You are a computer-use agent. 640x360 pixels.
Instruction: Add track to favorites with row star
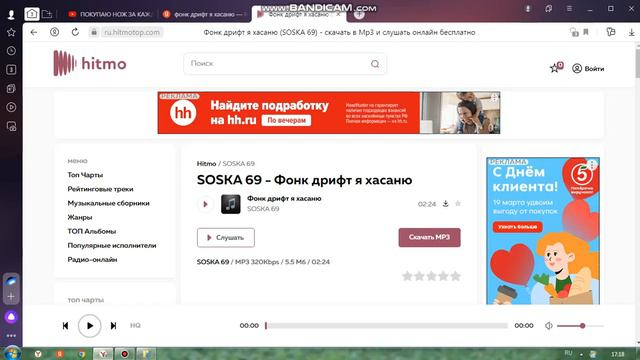pos(458,203)
